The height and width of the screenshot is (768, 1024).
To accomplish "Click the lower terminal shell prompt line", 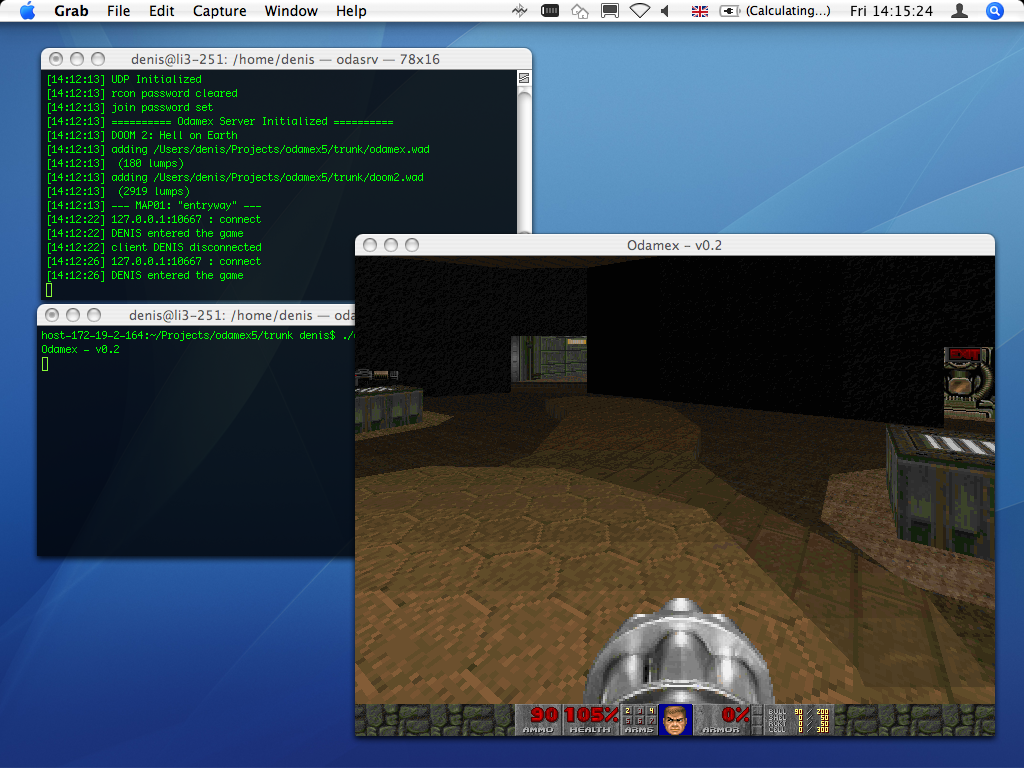I will pos(198,336).
